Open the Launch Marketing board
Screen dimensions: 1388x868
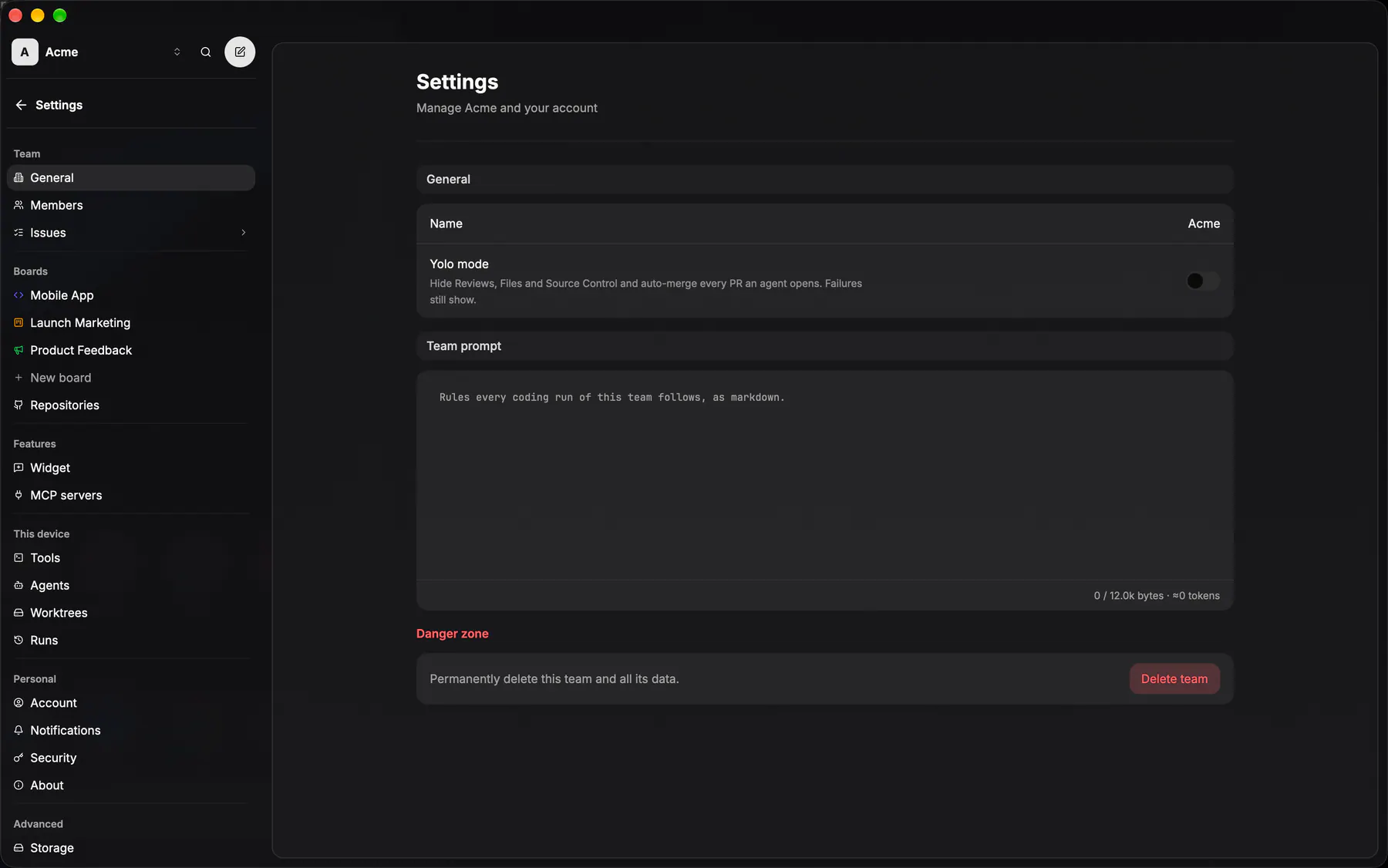(131, 322)
